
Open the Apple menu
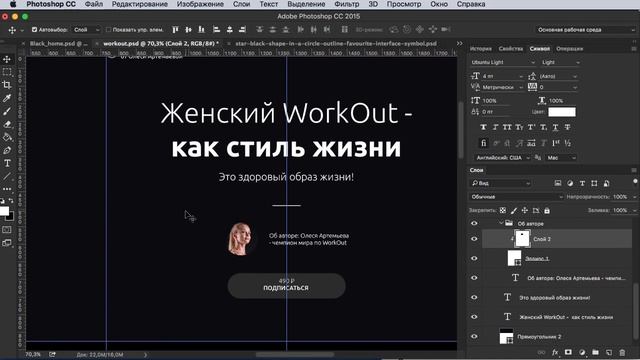[x=13, y=4]
